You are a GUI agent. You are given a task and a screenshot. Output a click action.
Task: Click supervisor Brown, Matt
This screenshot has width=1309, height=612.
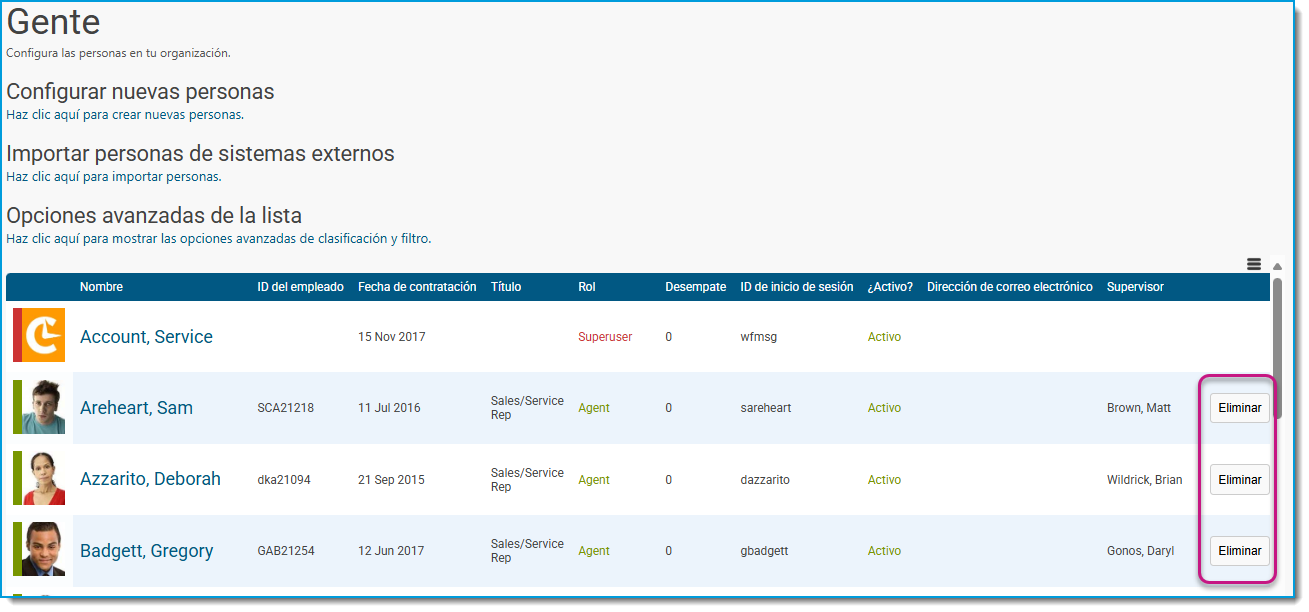point(1139,408)
